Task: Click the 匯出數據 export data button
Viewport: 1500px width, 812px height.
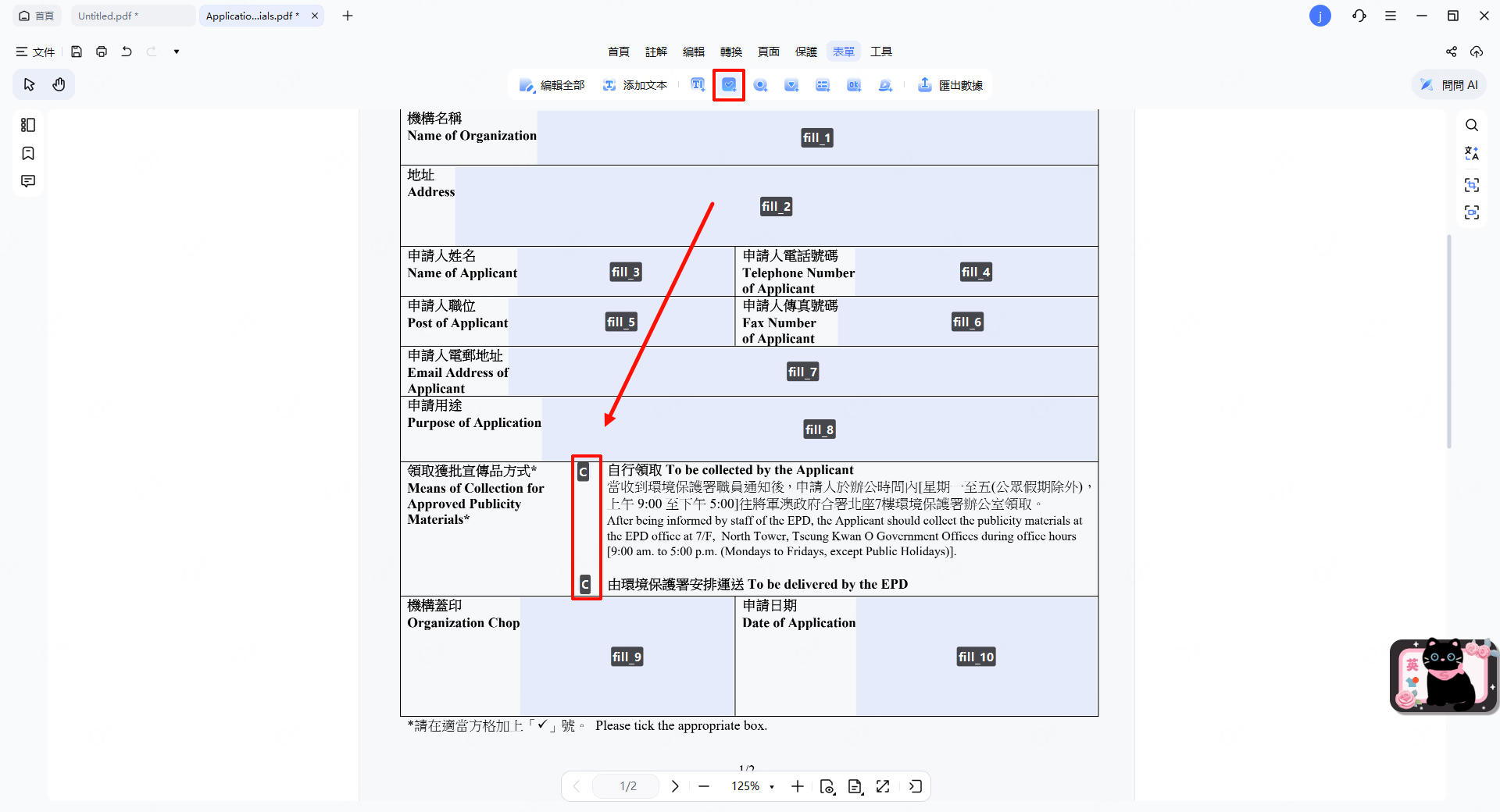Action: pyautogui.click(x=950, y=85)
